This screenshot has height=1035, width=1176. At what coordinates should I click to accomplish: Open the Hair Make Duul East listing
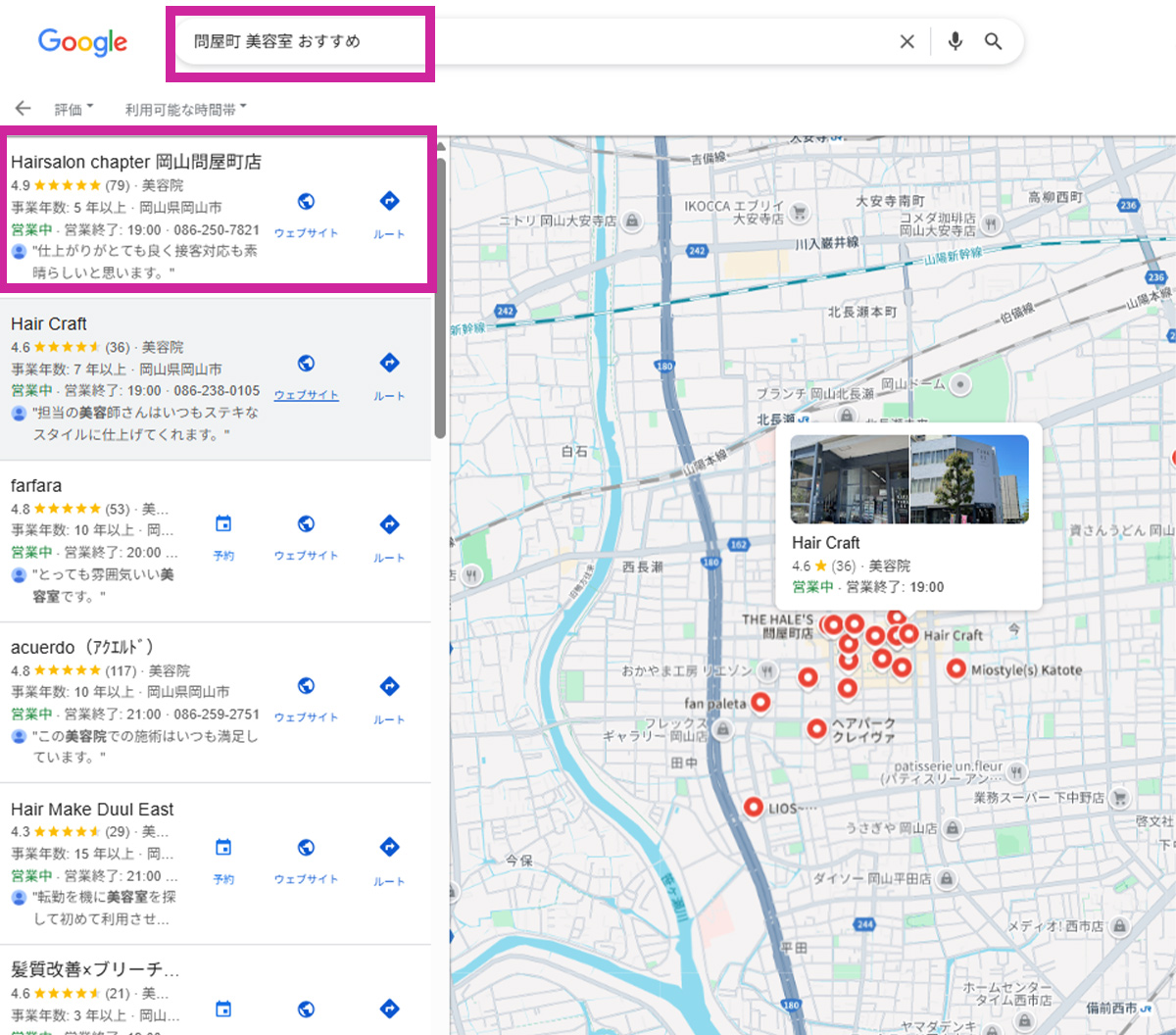(x=92, y=809)
